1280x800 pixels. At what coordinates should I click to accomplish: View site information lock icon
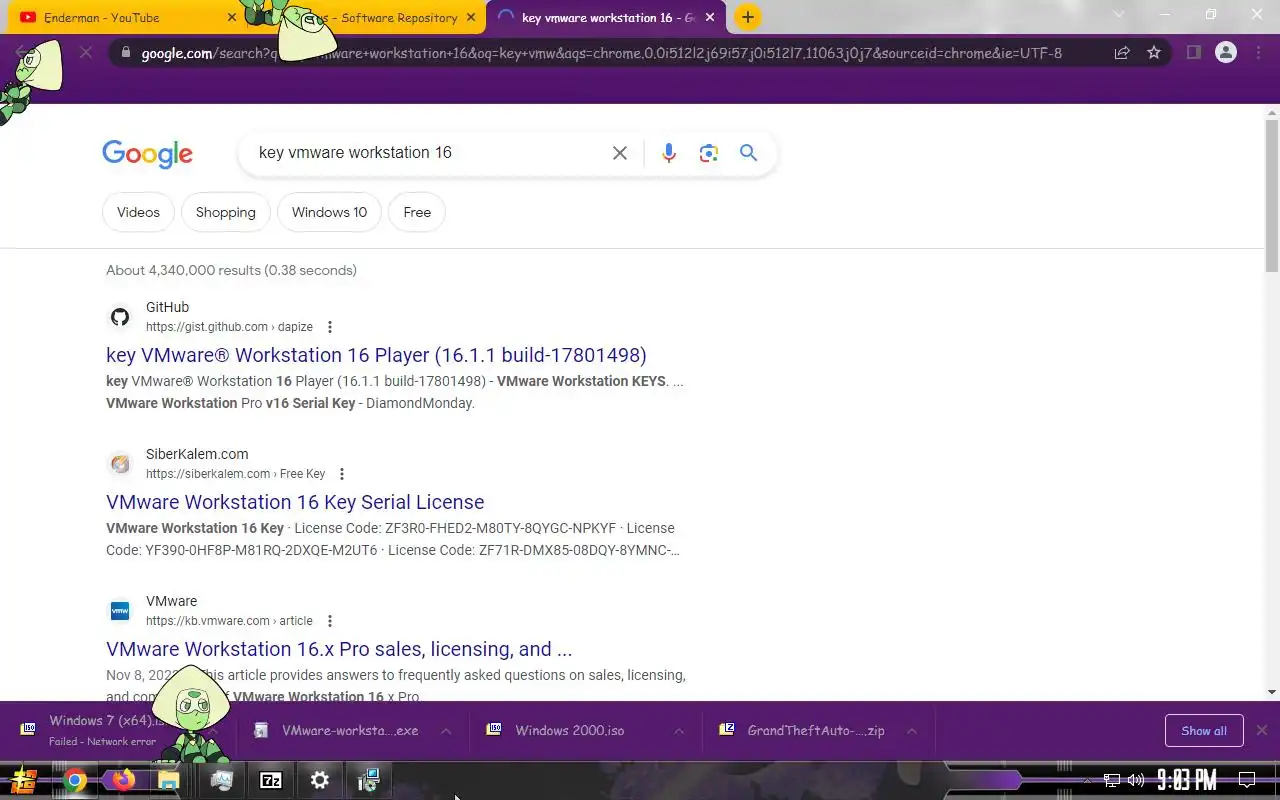[x=124, y=53]
